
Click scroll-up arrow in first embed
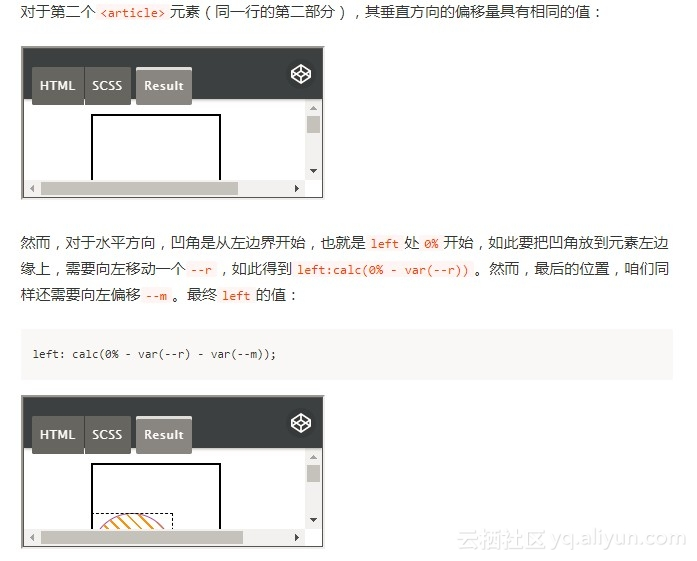pos(313,108)
